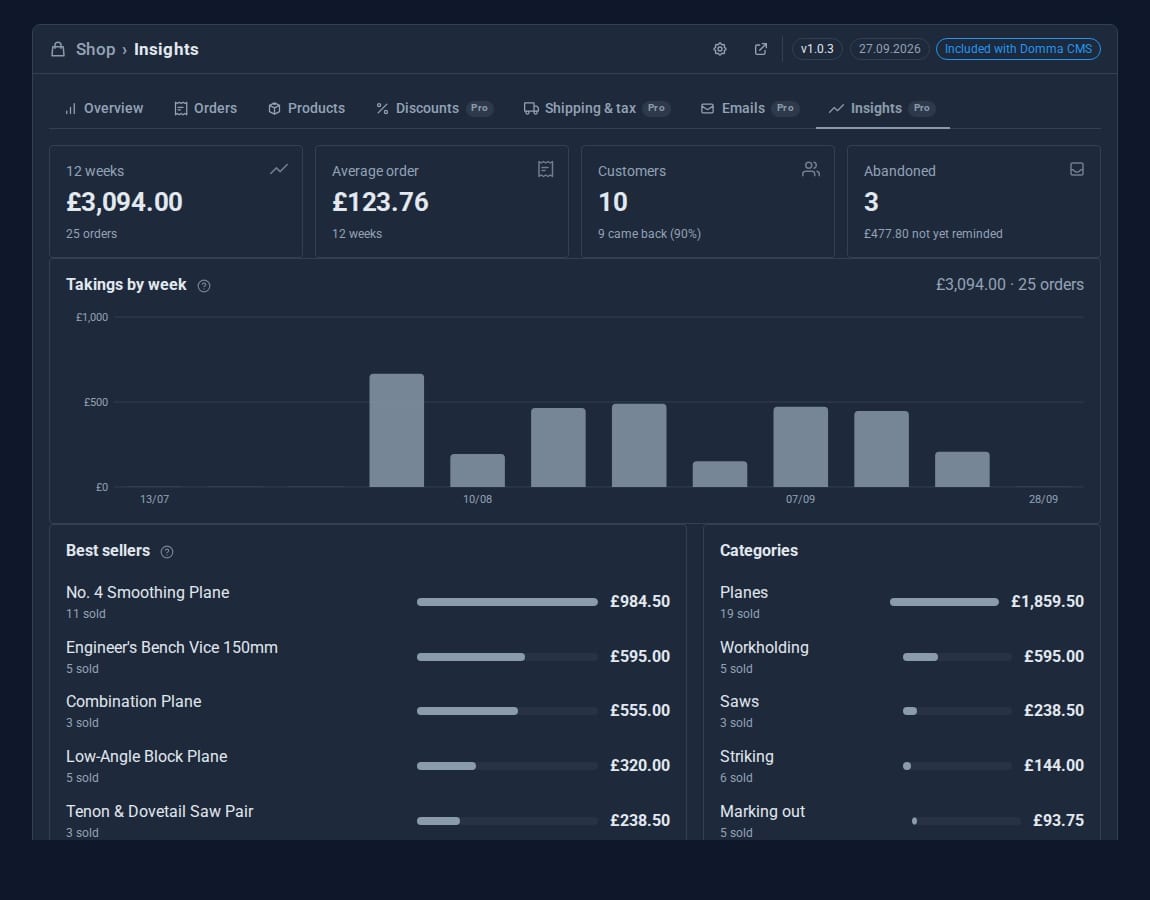The width and height of the screenshot is (1150, 900).
Task: Click the 25 orders text in the 12 weeks card
Action: [92, 234]
